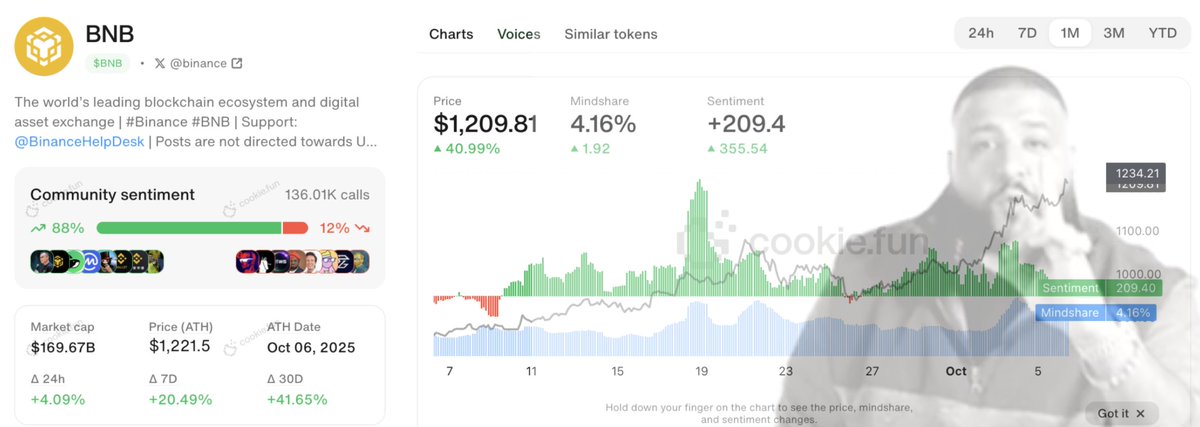
Task: Open the bearish avatar with a Z logo
Action: (x=344, y=262)
